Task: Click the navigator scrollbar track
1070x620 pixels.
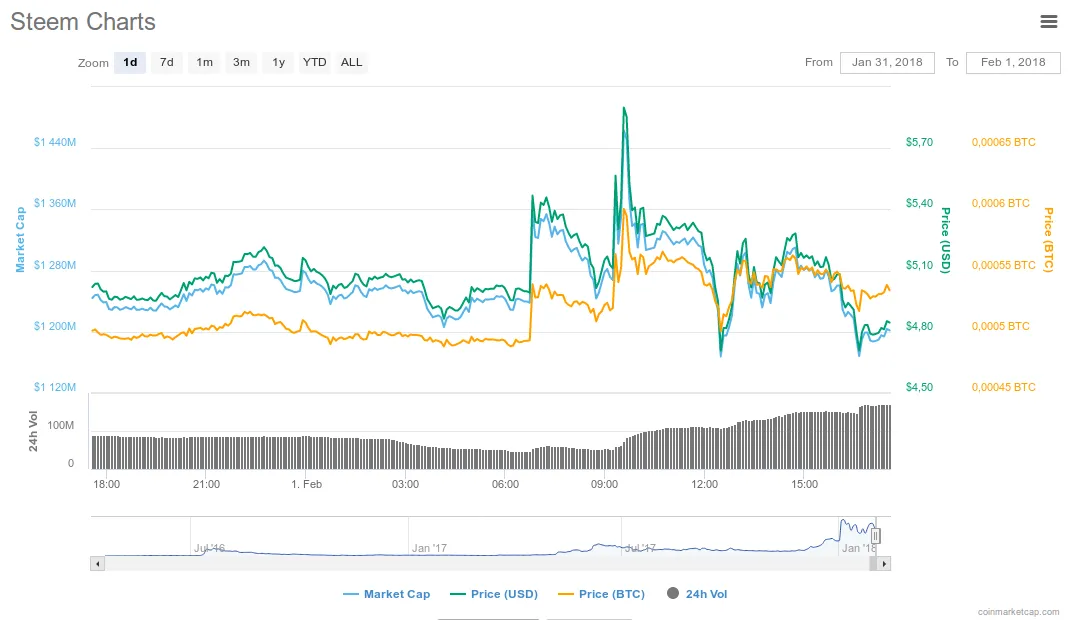Action: pos(487,564)
